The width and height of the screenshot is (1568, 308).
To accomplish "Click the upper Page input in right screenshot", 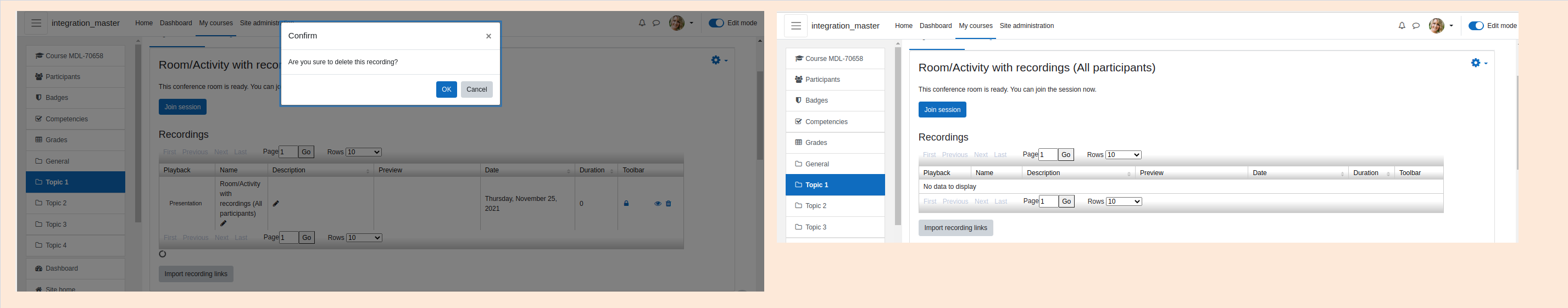I will pyautogui.click(x=1048, y=155).
